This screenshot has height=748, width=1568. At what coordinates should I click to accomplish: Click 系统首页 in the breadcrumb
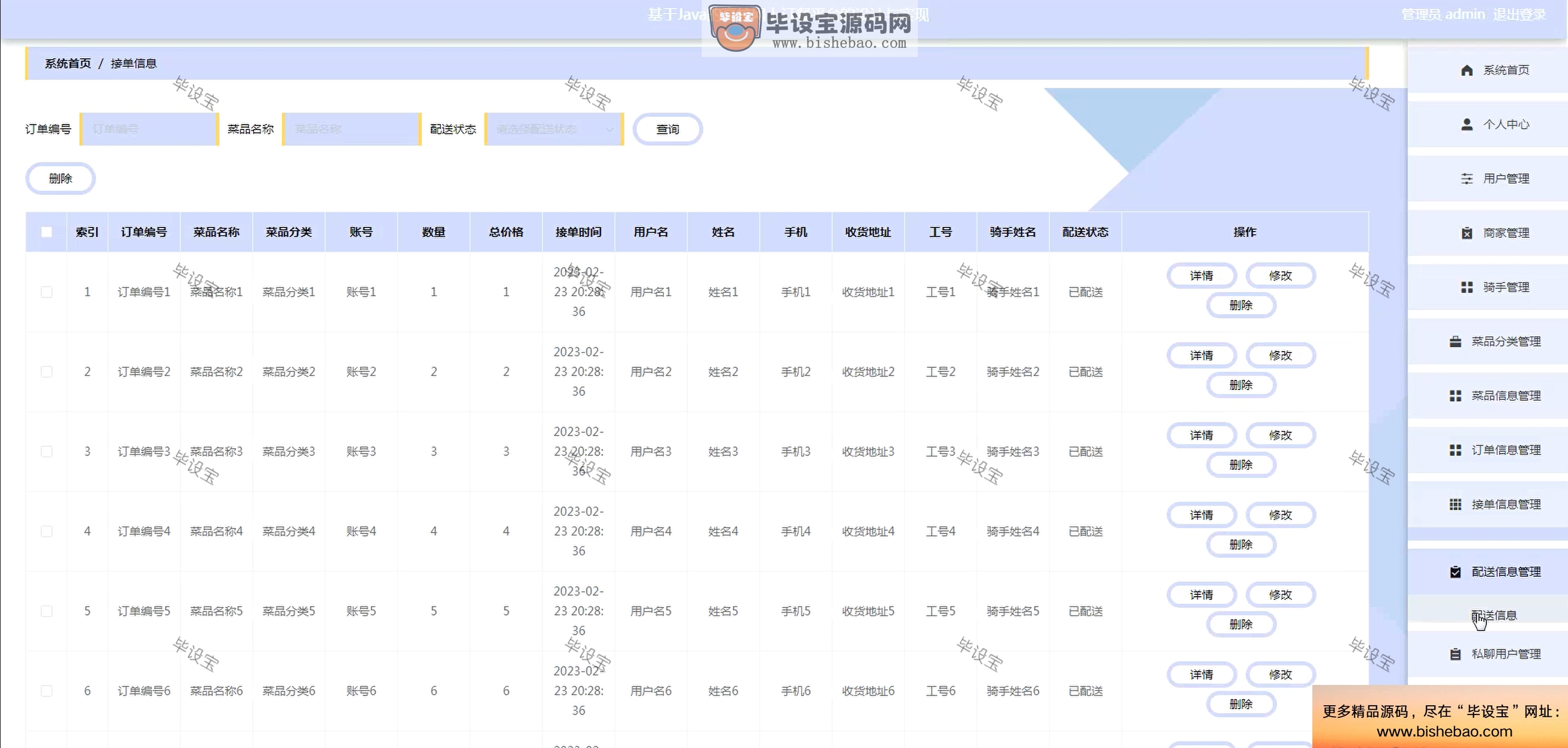67,63
